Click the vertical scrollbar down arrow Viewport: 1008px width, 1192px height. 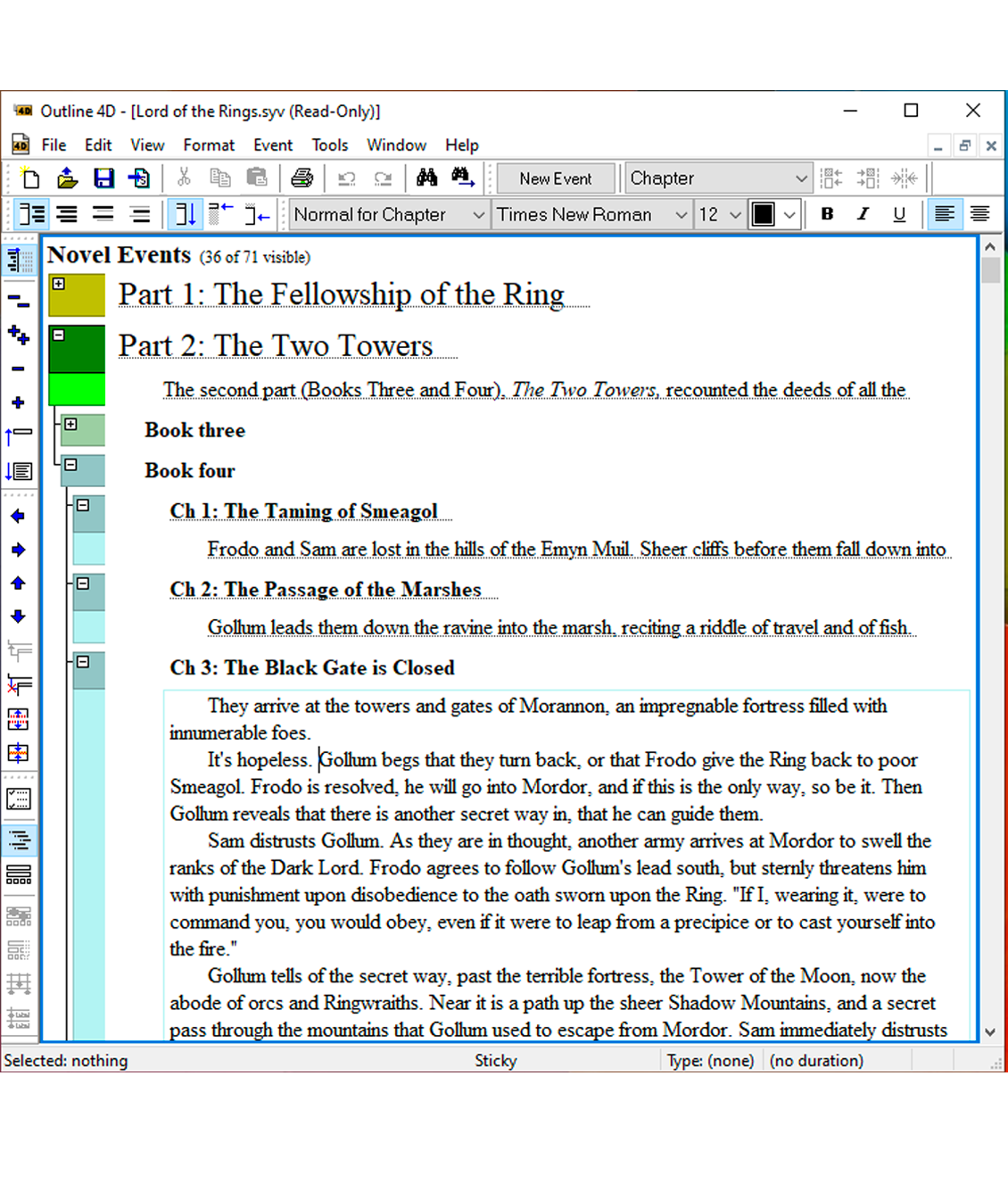click(x=990, y=1031)
